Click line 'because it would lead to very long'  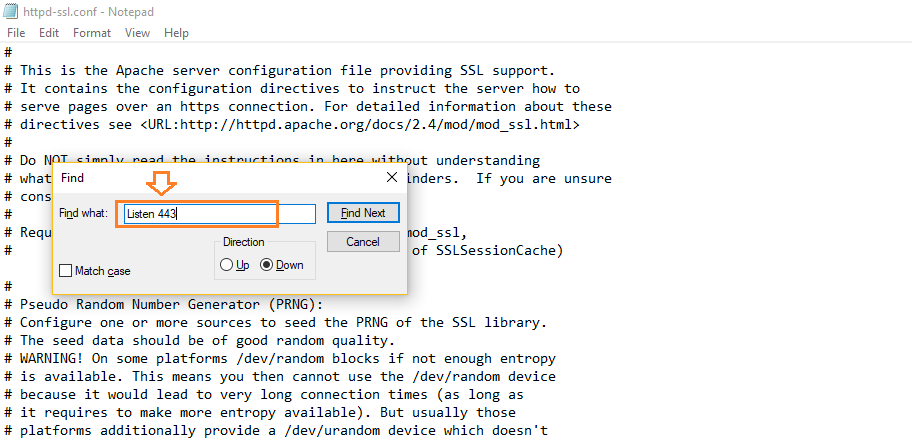point(264,394)
